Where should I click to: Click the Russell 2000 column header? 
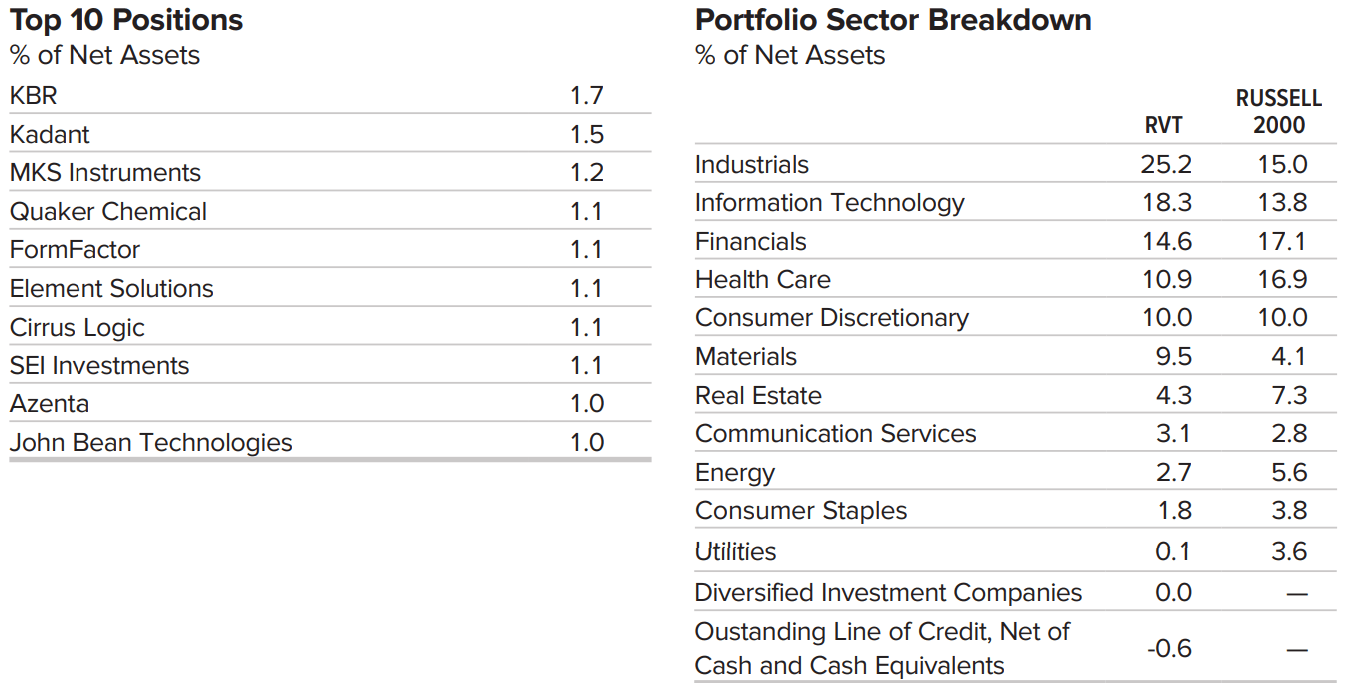(x=1279, y=112)
